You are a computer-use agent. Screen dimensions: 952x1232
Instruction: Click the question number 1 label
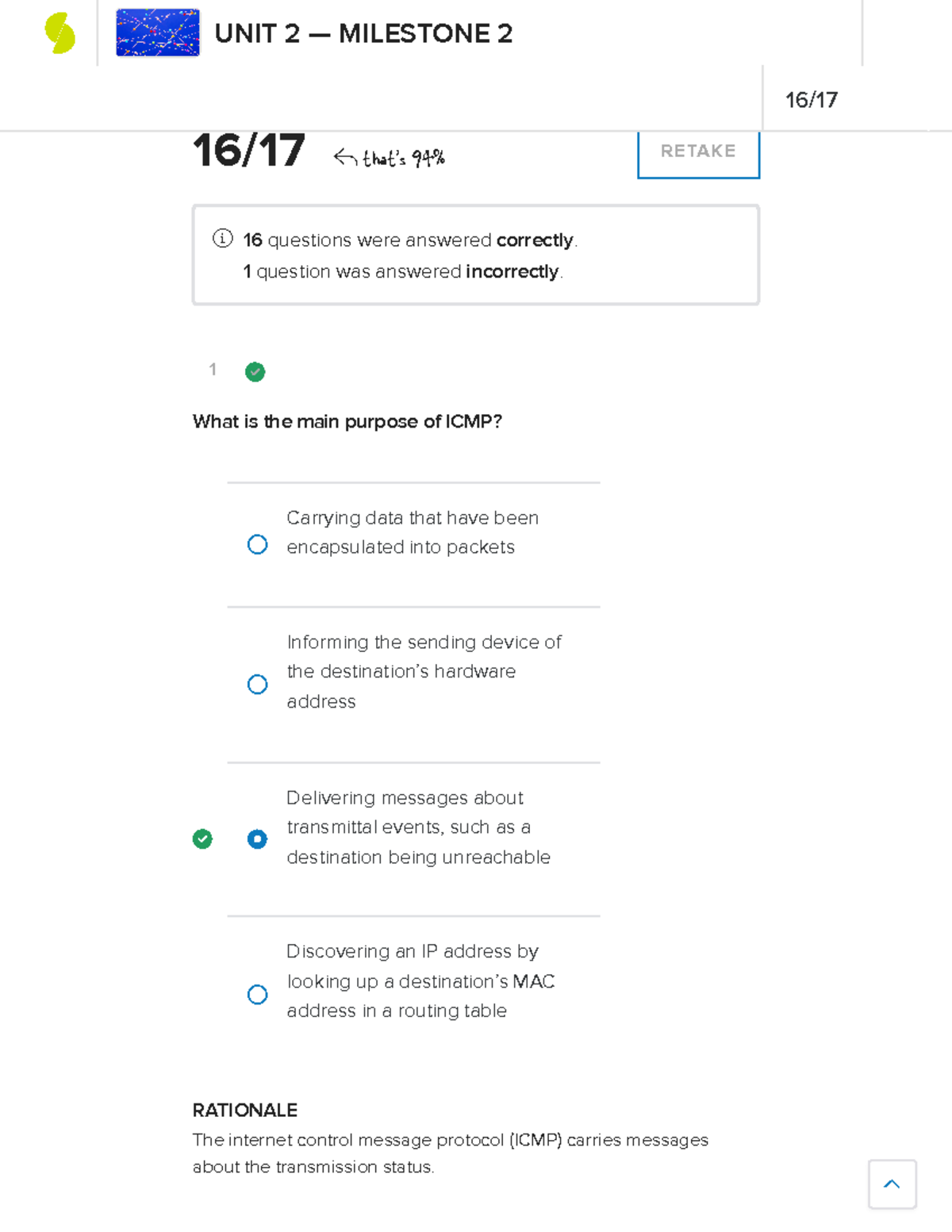click(x=213, y=370)
